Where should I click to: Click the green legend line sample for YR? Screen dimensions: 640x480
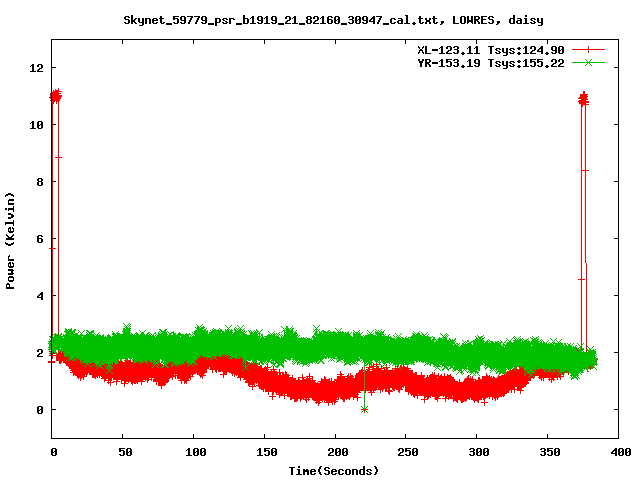(588, 62)
